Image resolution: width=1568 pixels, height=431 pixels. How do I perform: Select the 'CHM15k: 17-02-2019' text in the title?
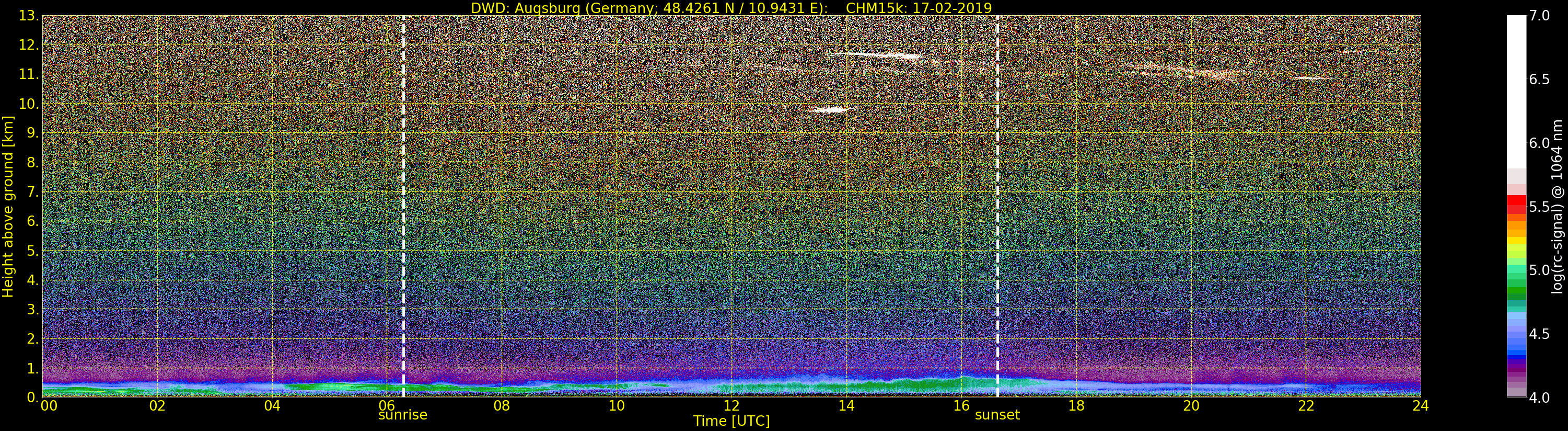[919, 8]
